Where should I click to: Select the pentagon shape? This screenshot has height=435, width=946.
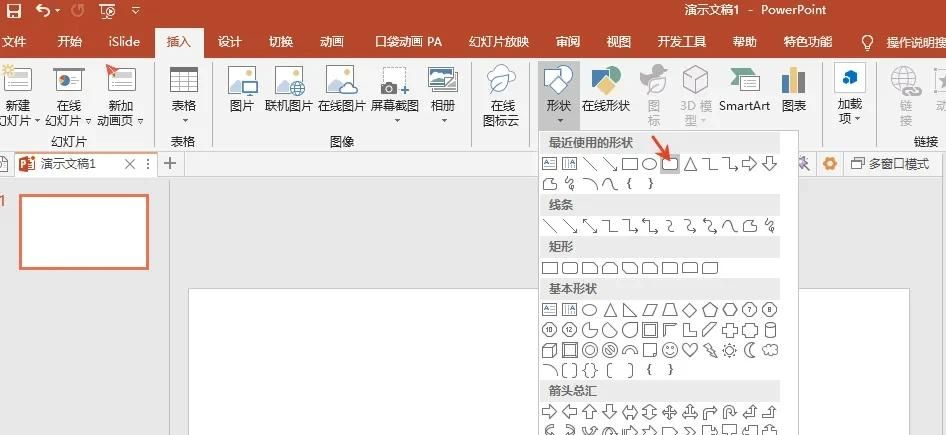pos(710,310)
